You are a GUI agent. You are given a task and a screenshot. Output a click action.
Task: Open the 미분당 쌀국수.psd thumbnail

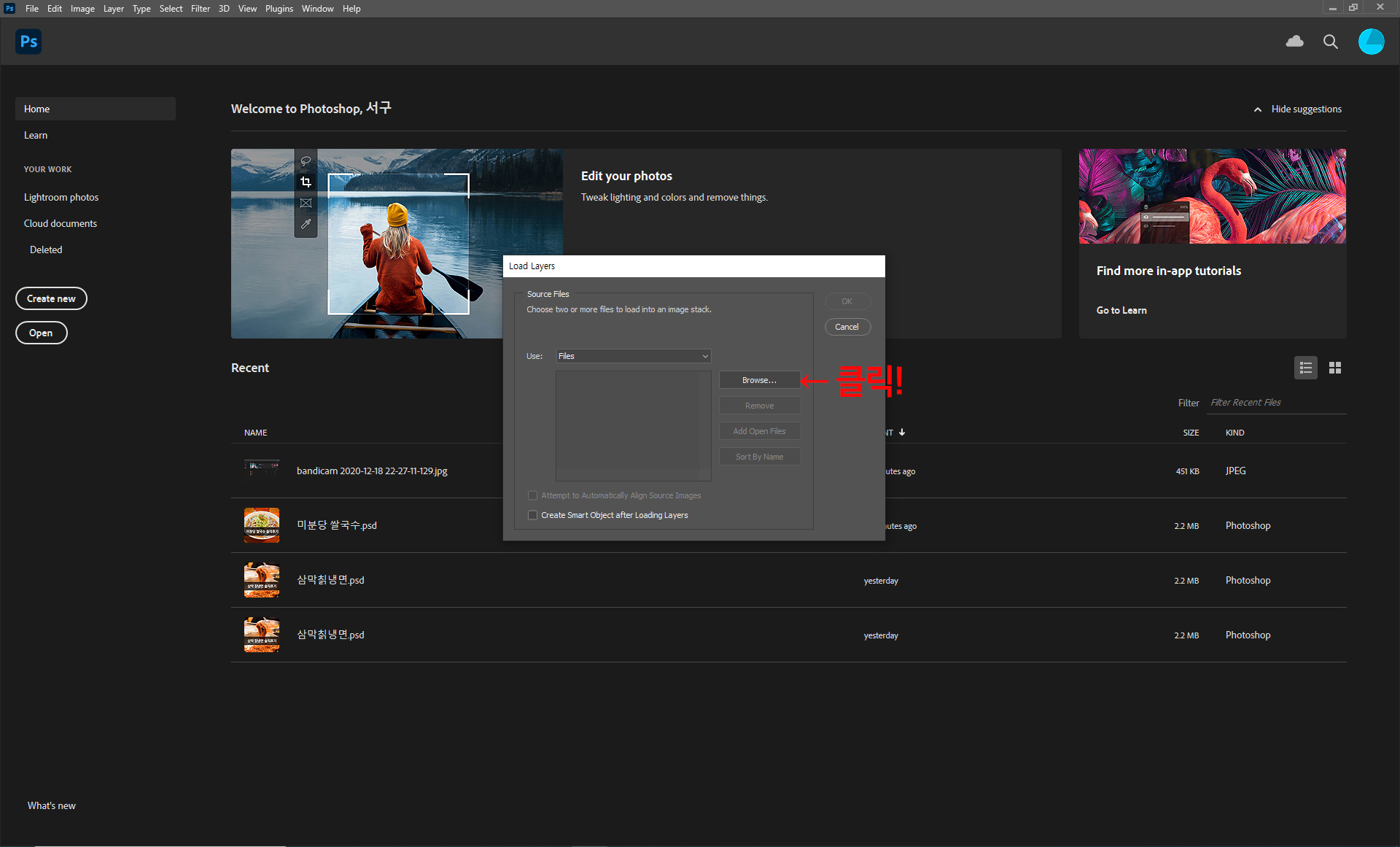pyautogui.click(x=261, y=525)
